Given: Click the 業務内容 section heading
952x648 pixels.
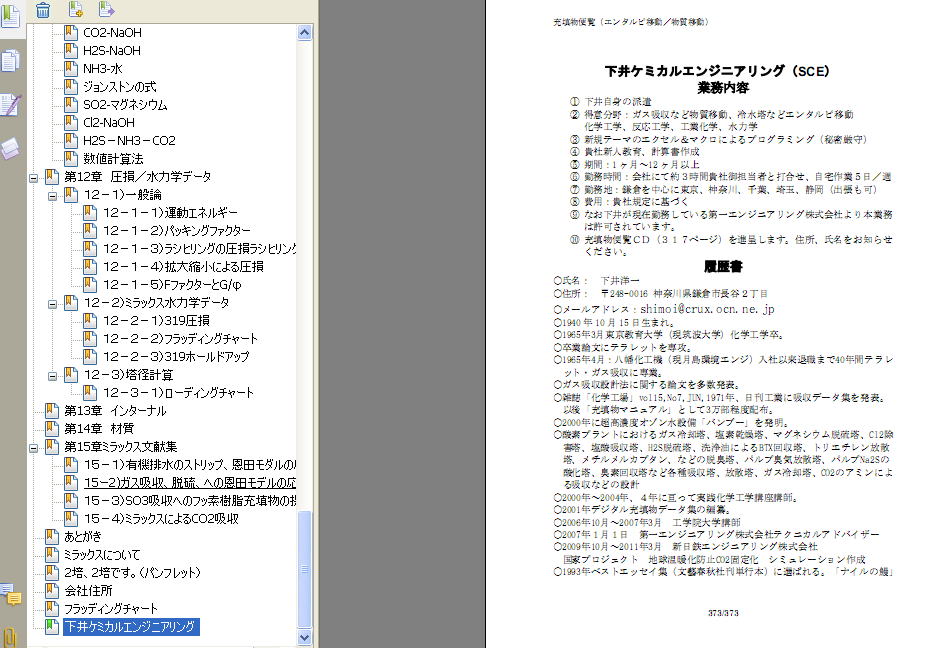Looking at the screenshot, I should [x=723, y=88].
